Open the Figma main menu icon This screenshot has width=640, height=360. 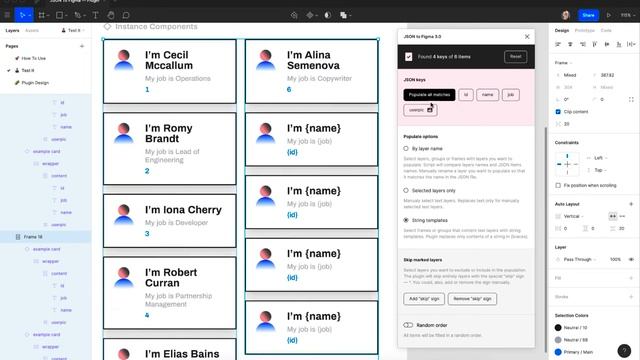pos(7,15)
